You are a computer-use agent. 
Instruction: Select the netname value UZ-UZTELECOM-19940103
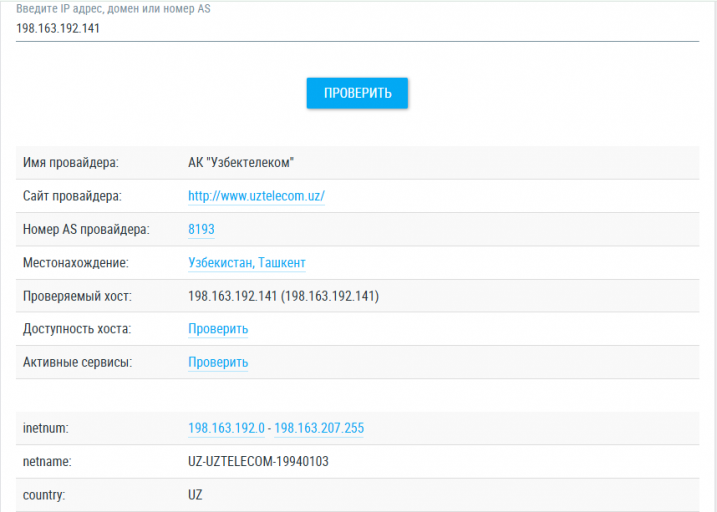[x=258, y=462]
